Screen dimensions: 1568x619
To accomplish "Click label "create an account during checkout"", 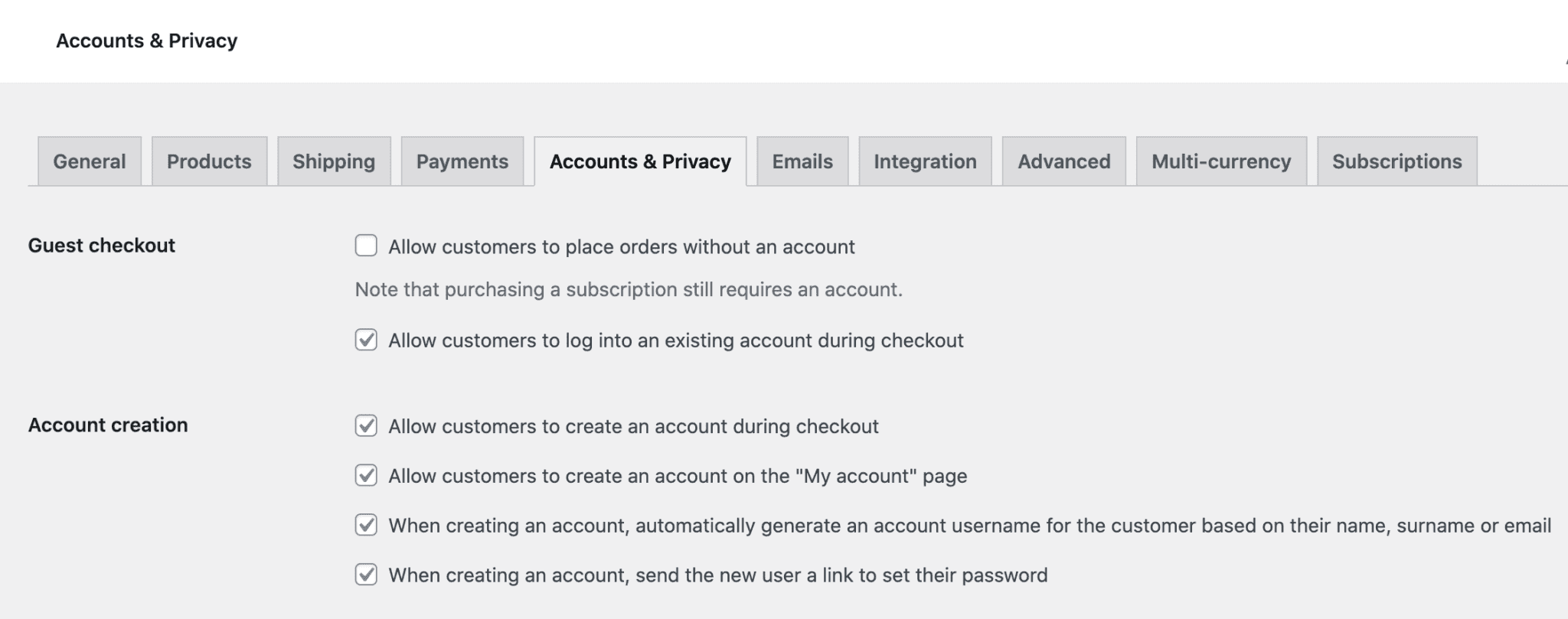I will point(633,426).
